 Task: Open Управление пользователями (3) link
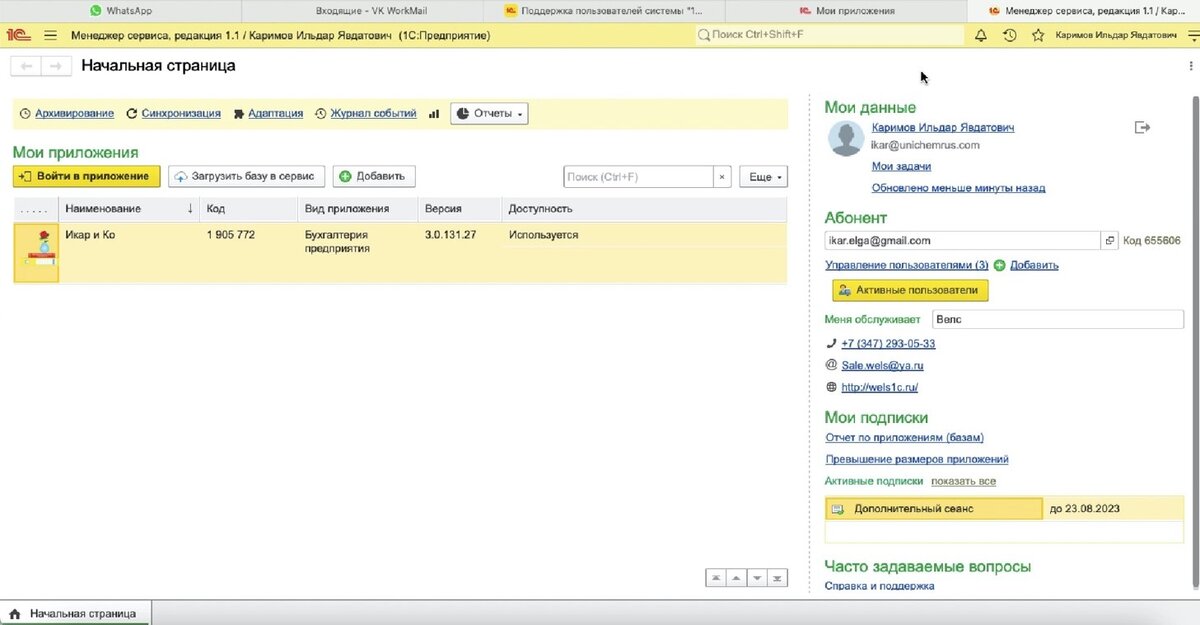click(907, 265)
